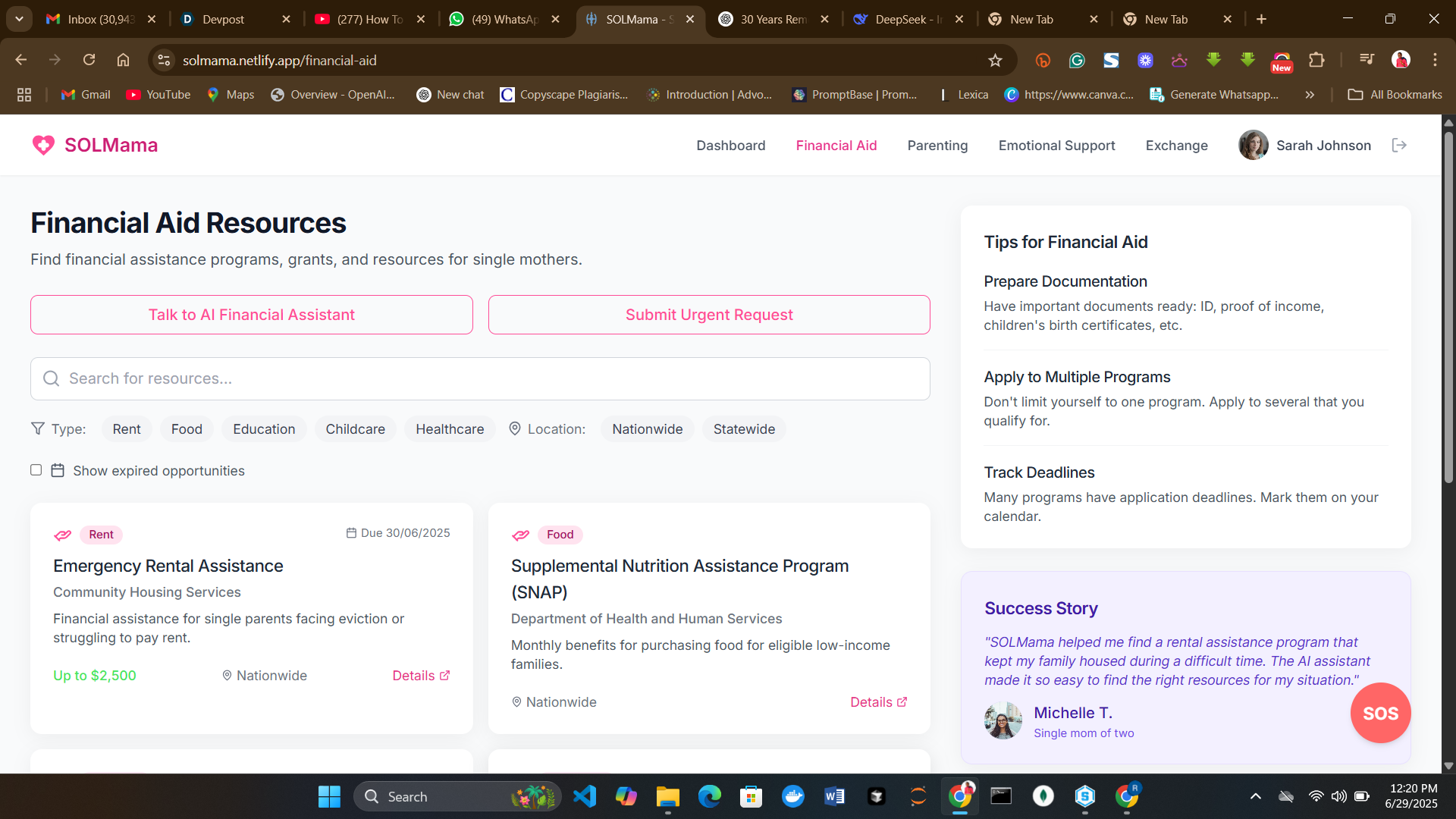Open Chrome three-dot menu
Viewport: 1456px width, 819px height.
[1435, 60]
